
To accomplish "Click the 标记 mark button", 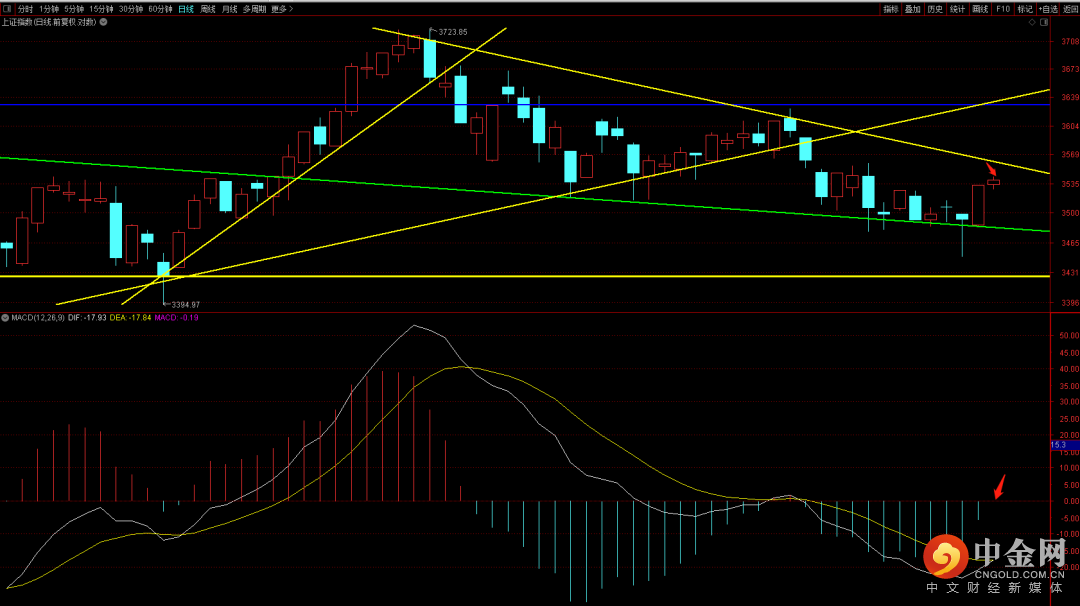I will click(1026, 9).
